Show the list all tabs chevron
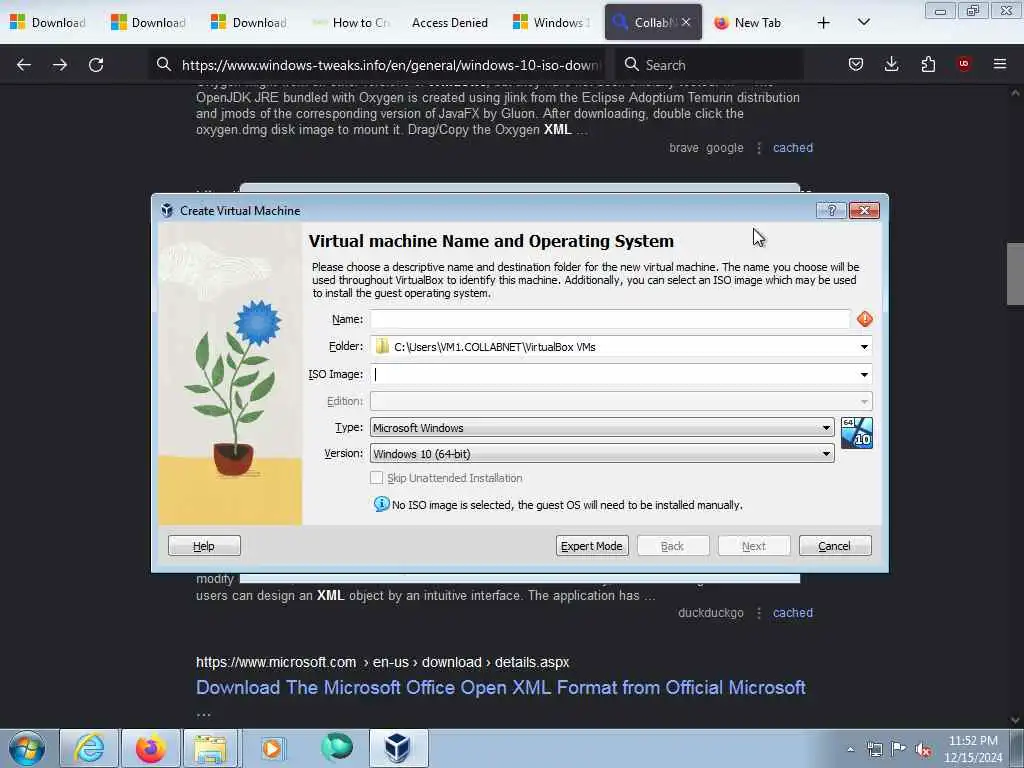Viewport: 1024px width, 768px height. 863,22
